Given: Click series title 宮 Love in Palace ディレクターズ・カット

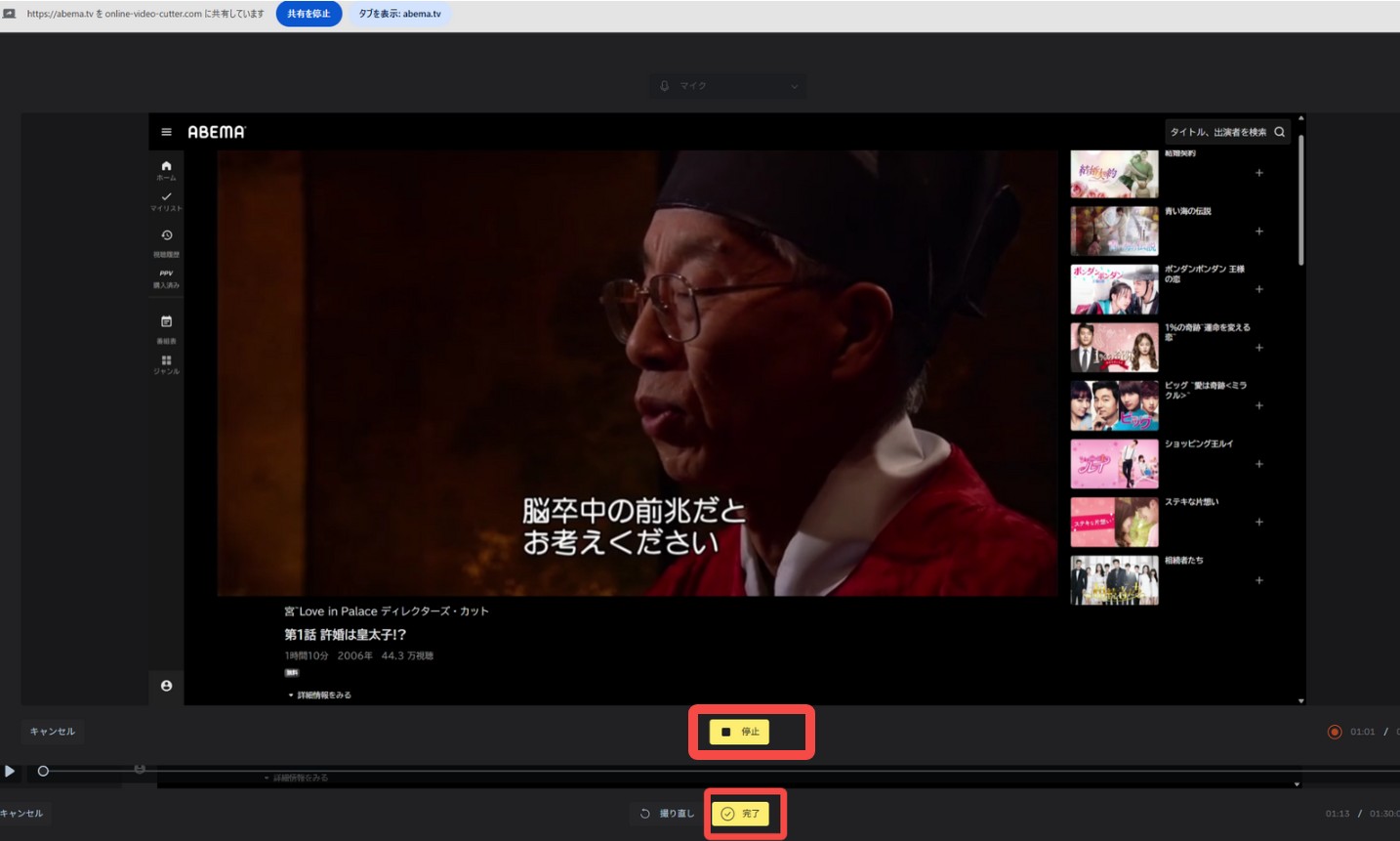Looking at the screenshot, I should (x=387, y=611).
